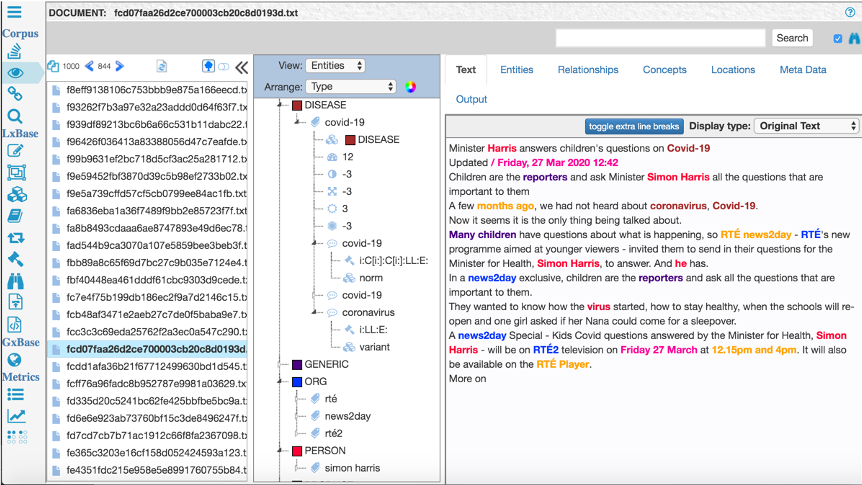The width and height of the screenshot is (862, 485).
Task: Open the View Entities dropdown
Action: point(335,65)
